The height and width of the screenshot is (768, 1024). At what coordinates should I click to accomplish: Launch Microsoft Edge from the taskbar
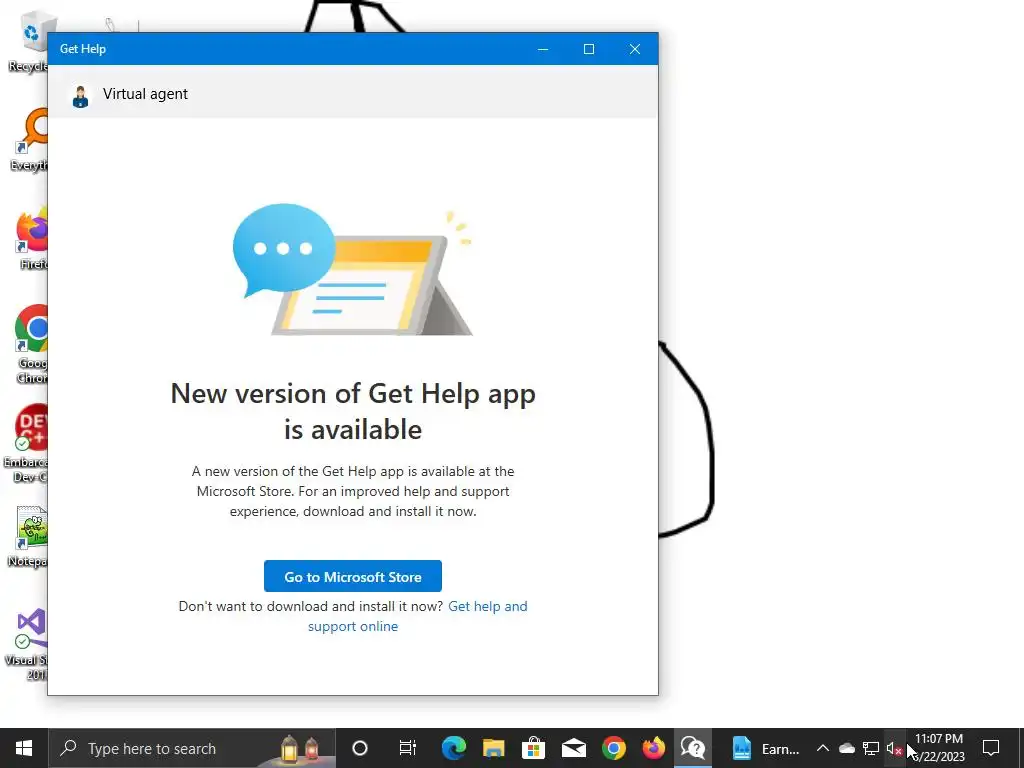pyautogui.click(x=453, y=748)
